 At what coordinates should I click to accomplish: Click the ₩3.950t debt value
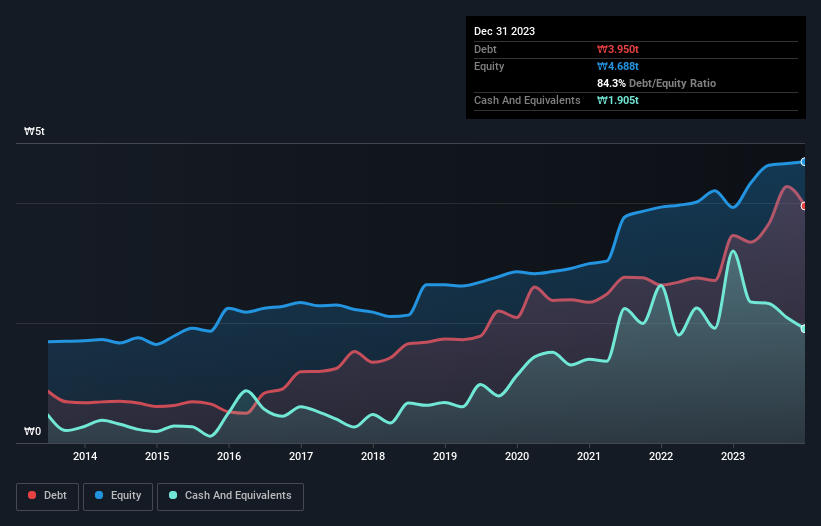[x=618, y=49]
